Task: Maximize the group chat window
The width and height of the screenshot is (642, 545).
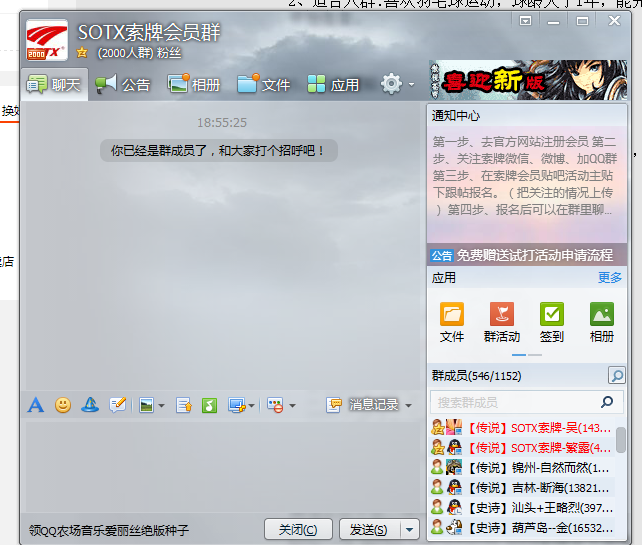Action: click(582, 20)
